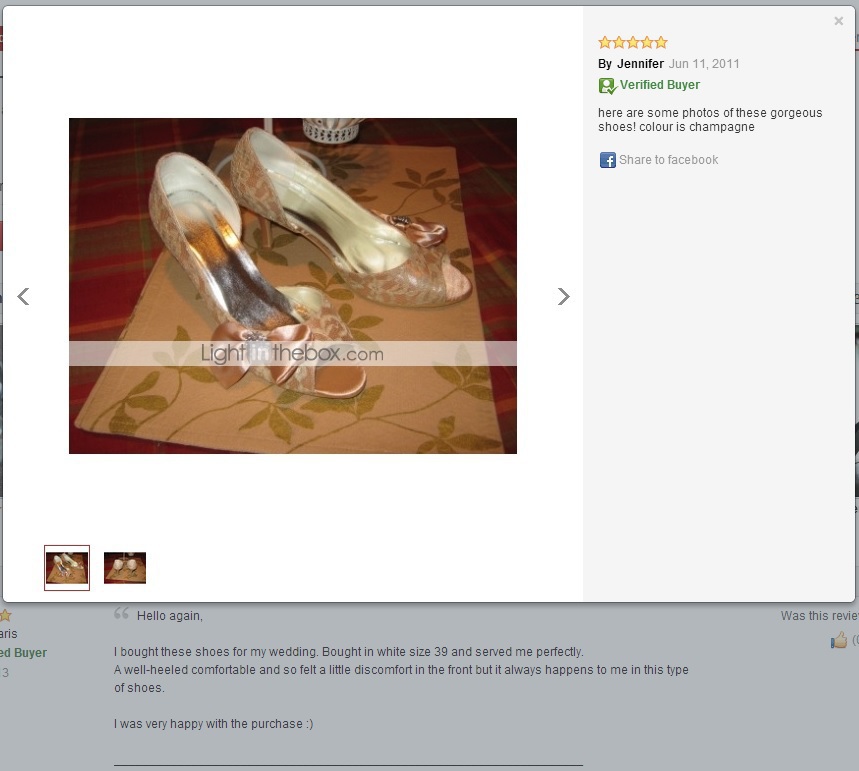This screenshot has height=771, width=859.
Task: Close the review photo popup
Action: (x=838, y=21)
